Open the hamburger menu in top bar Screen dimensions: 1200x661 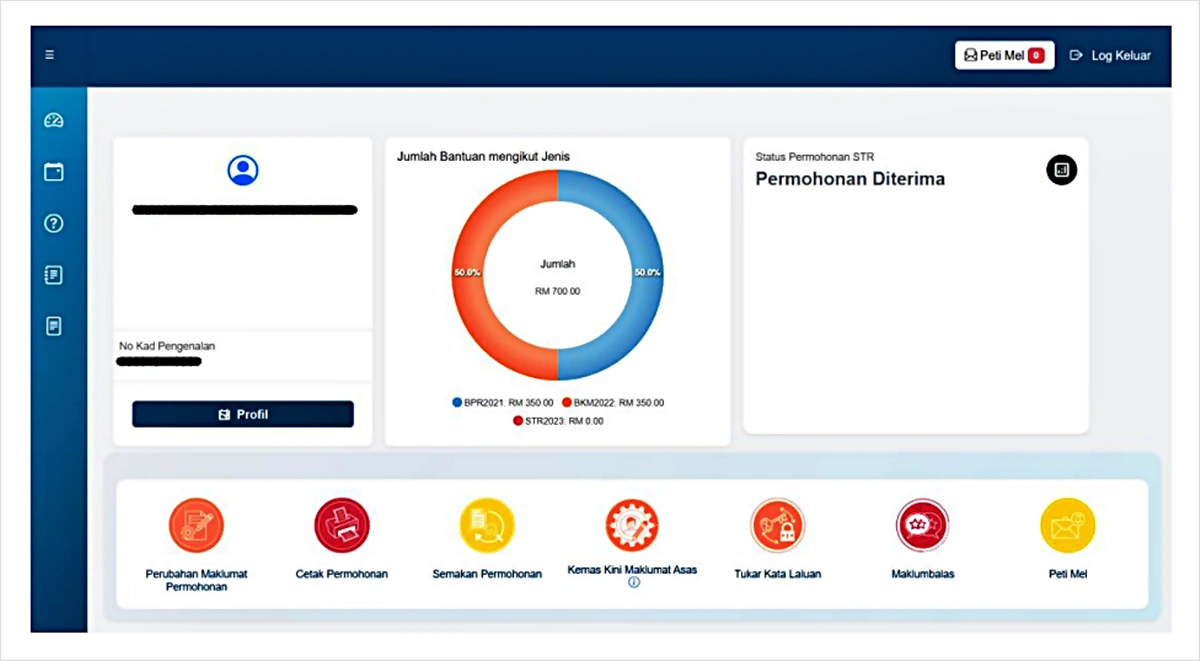[50, 55]
